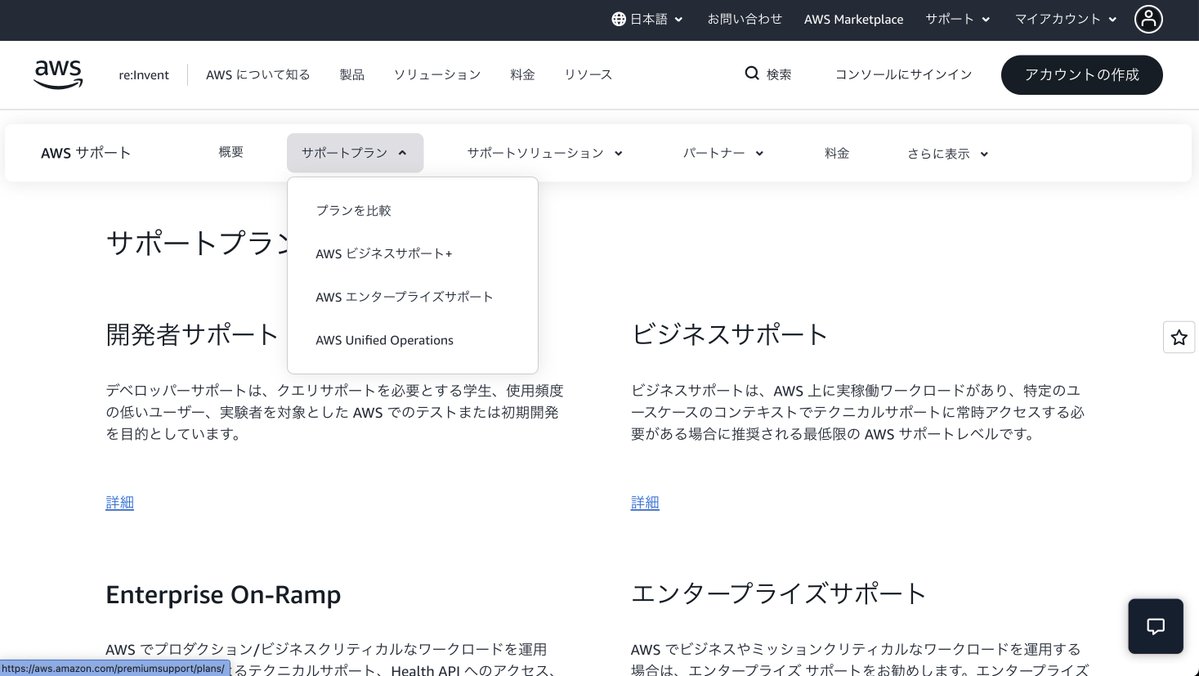Expand the サポートソリューション dropdown
Screen dimensions: 1199x676
544,153
